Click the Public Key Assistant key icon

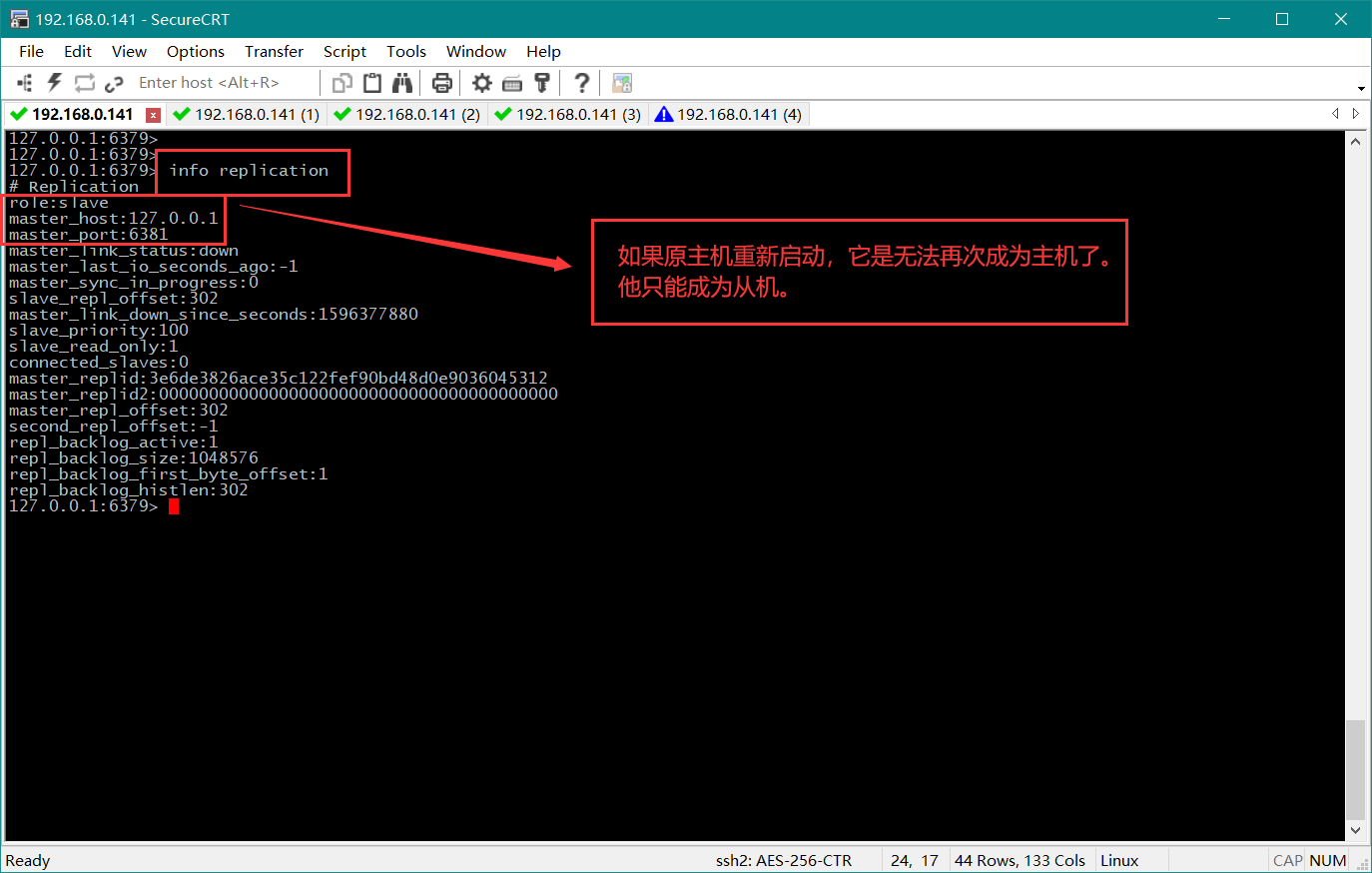[x=542, y=83]
